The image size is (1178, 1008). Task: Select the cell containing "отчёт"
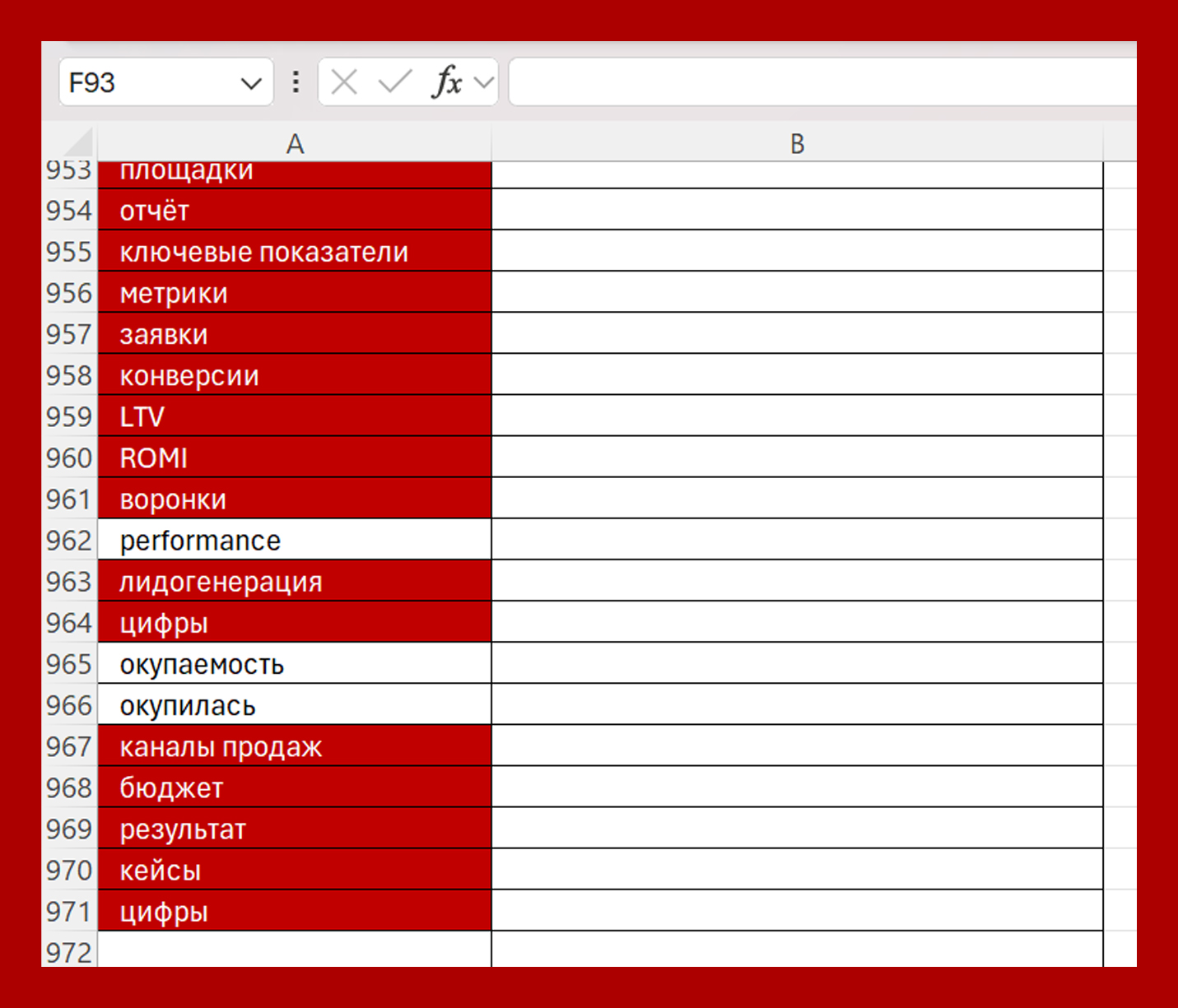[295, 210]
